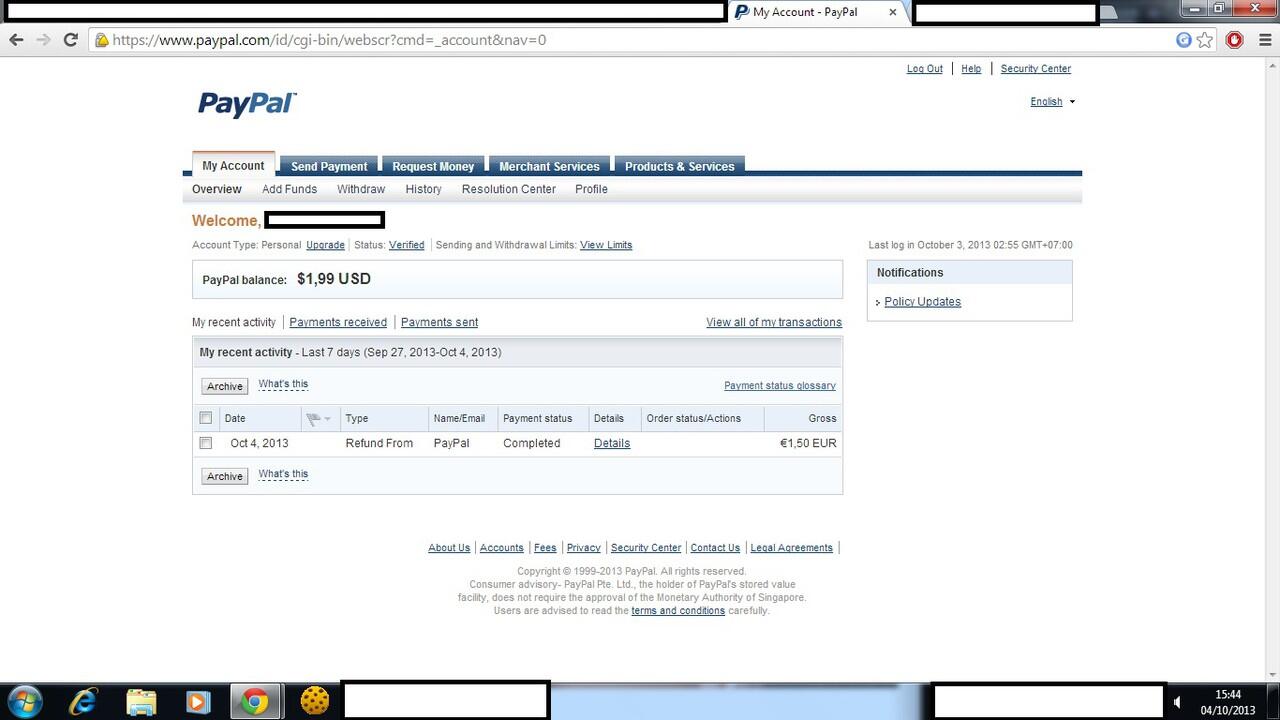The image size is (1280, 720).
Task: Switch to Send Payment tab
Action: click(329, 166)
